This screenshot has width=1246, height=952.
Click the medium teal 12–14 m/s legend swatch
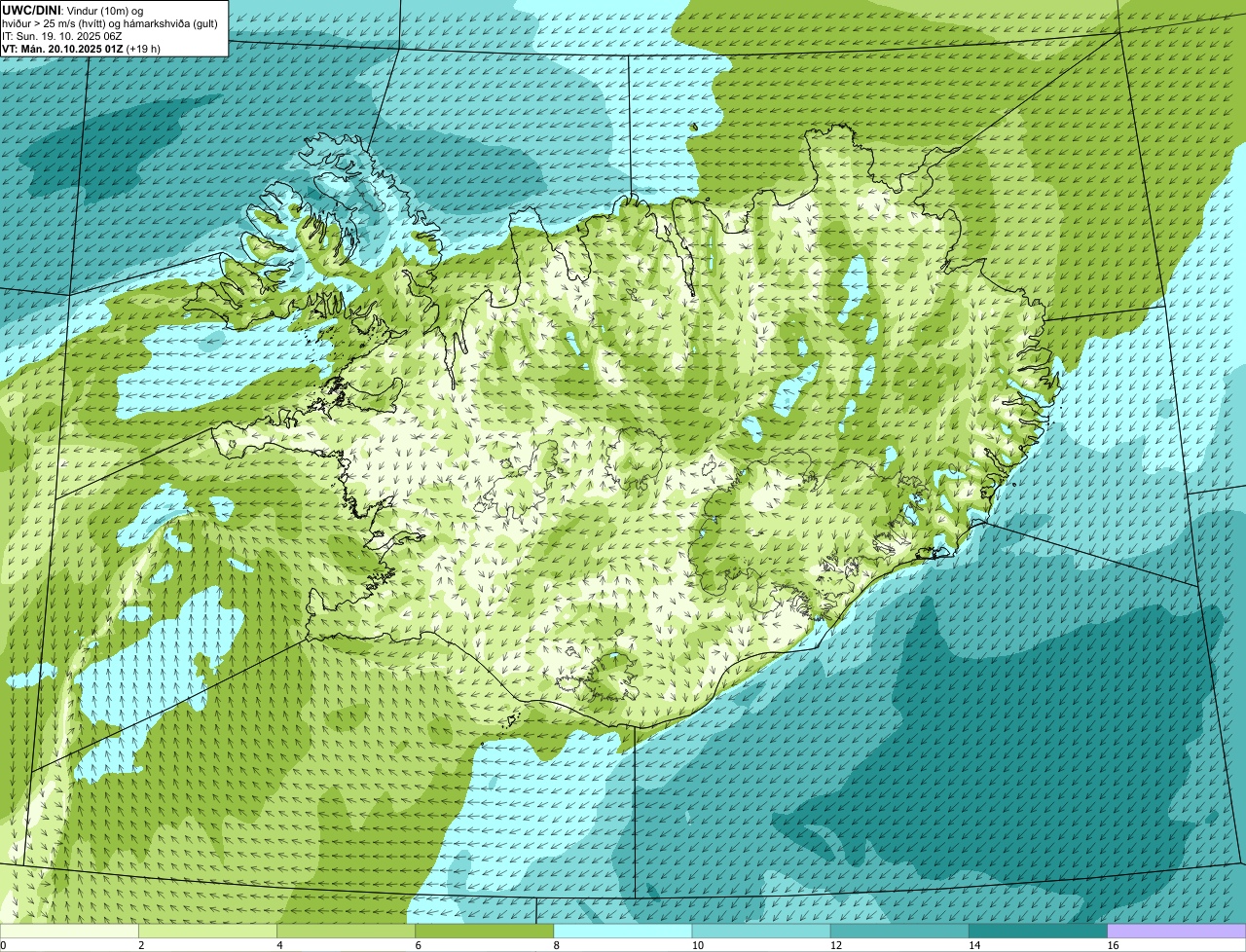pos(899,931)
